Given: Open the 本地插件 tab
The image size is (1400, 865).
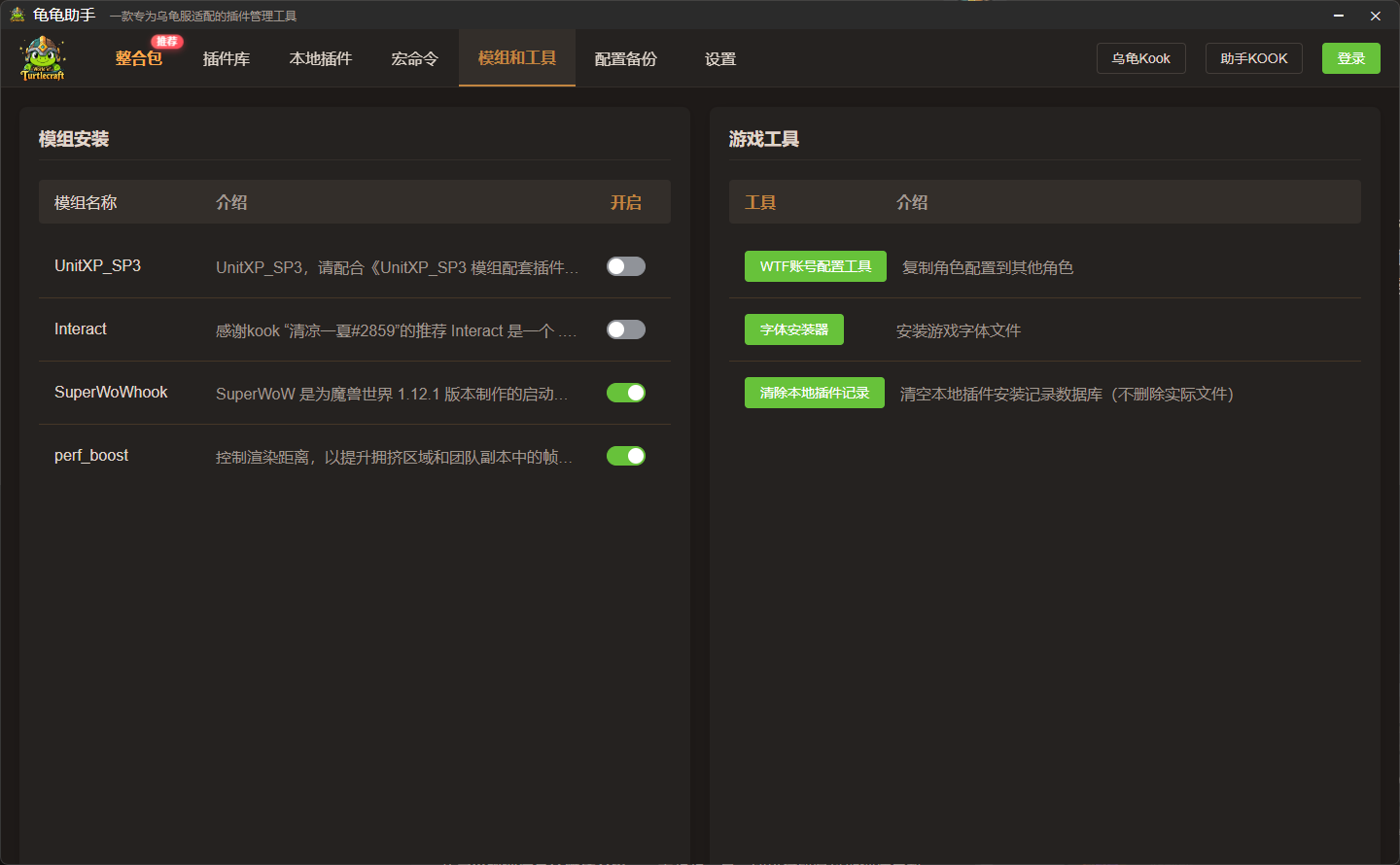Looking at the screenshot, I should tap(320, 58).
